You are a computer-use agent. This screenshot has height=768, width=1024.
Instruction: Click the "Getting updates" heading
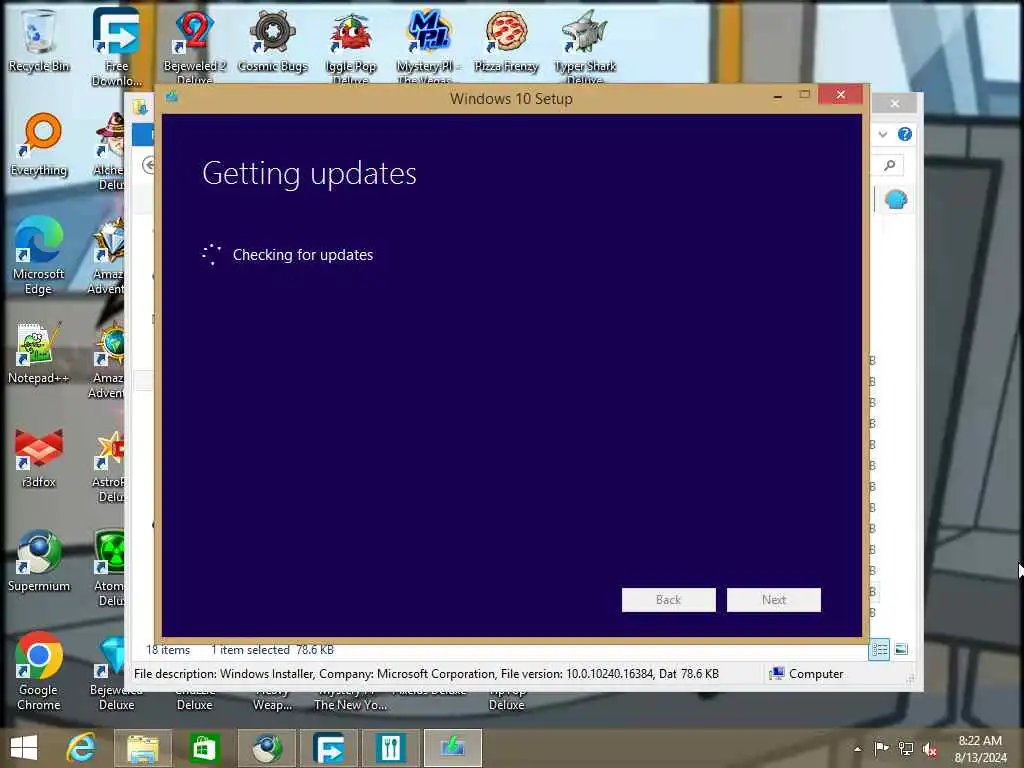(x=310, y=174)
